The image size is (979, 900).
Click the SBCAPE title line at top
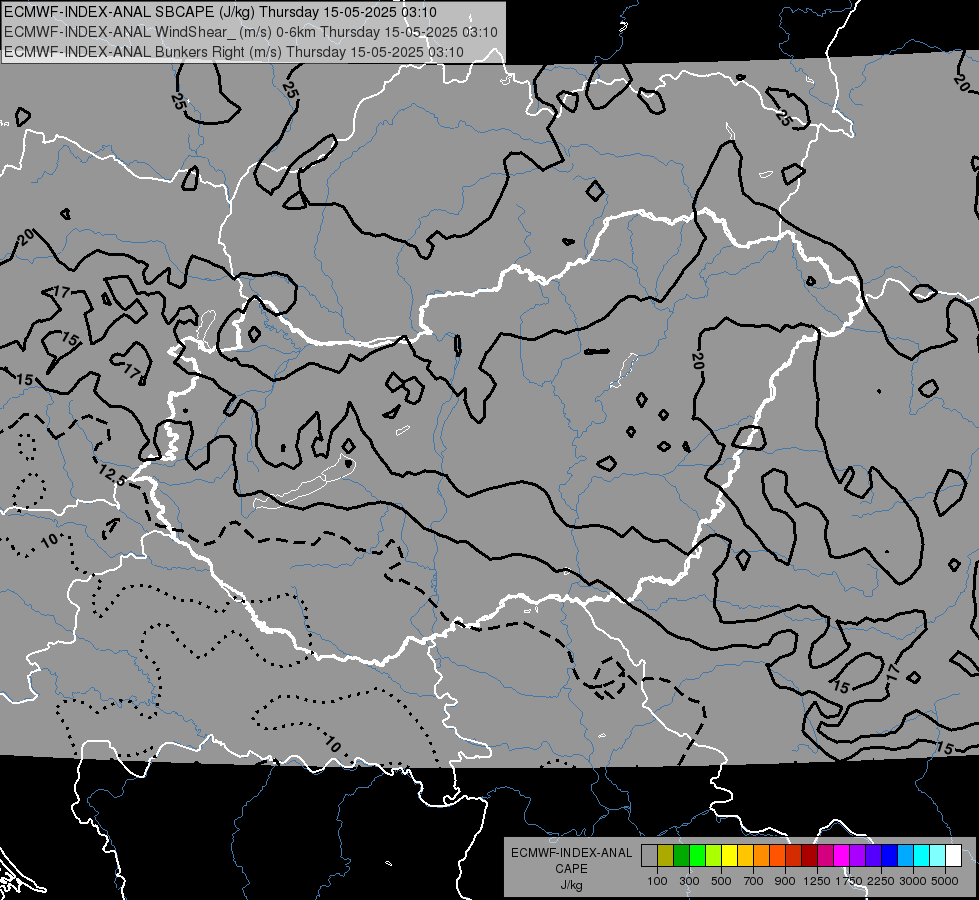click(x=220, y=12)
